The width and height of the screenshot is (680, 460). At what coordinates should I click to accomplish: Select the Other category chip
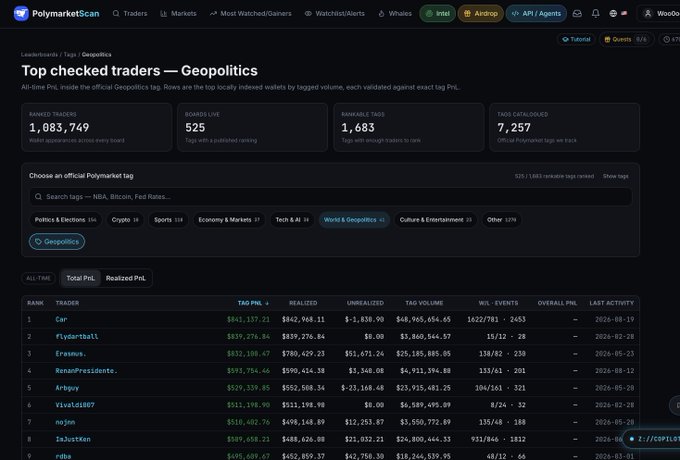click(x=501, y=220)
